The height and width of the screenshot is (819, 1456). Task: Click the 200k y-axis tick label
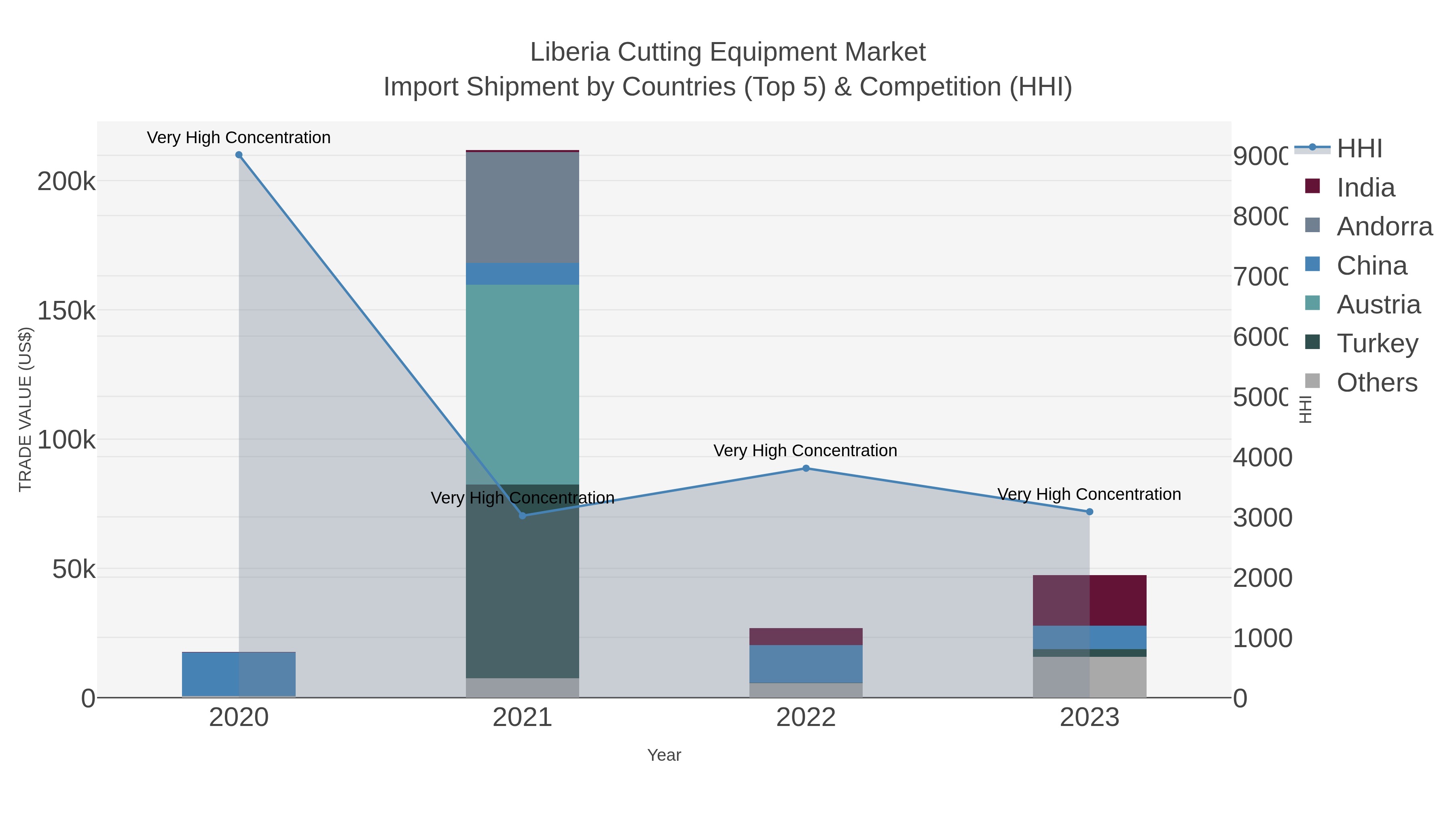pos(66,182)
